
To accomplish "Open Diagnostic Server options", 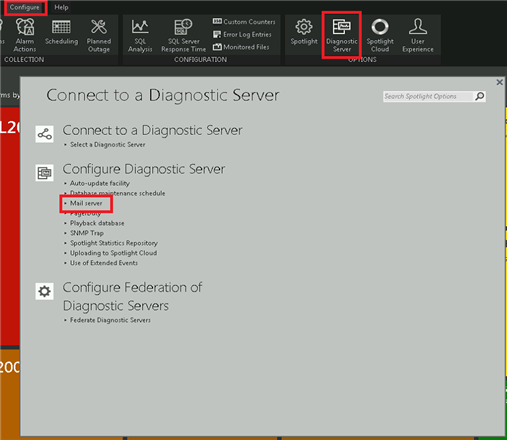I will (x=342, y=35).
